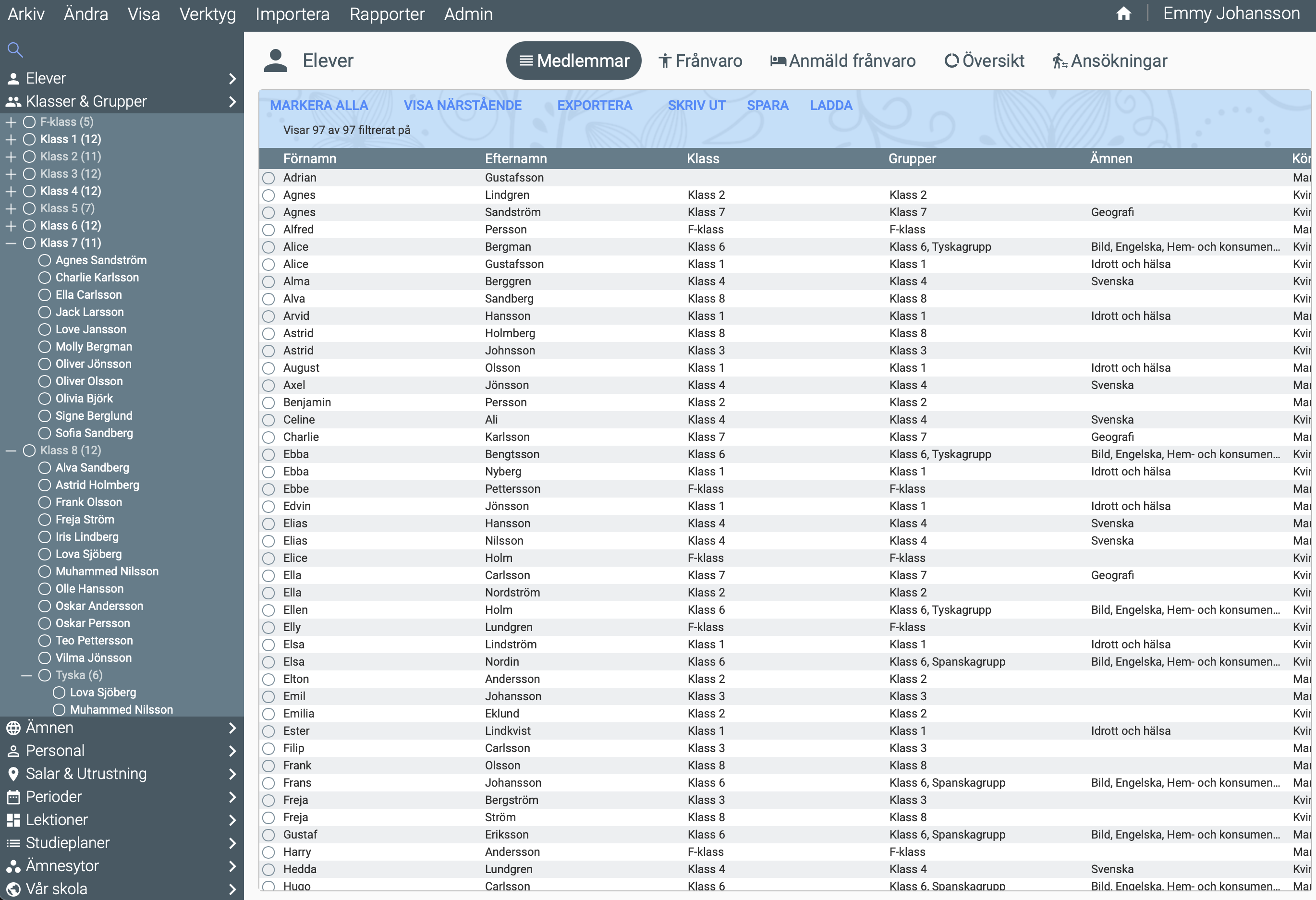Image resolution: width=1316 pixels, height=900 pixels.
Task: Open the Översikt tab
Action: pos(984,61)
